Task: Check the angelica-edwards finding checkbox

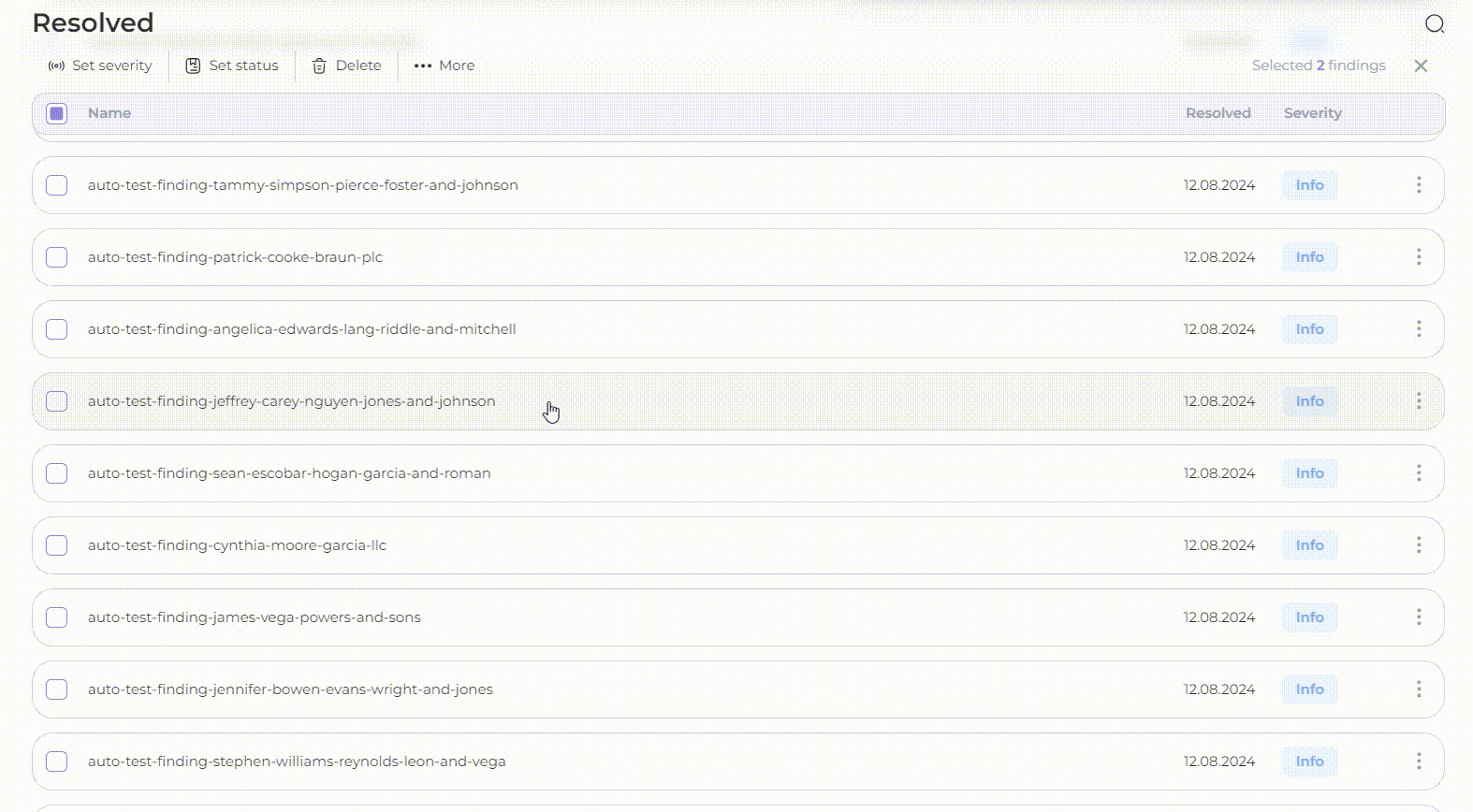Action: 57,329
